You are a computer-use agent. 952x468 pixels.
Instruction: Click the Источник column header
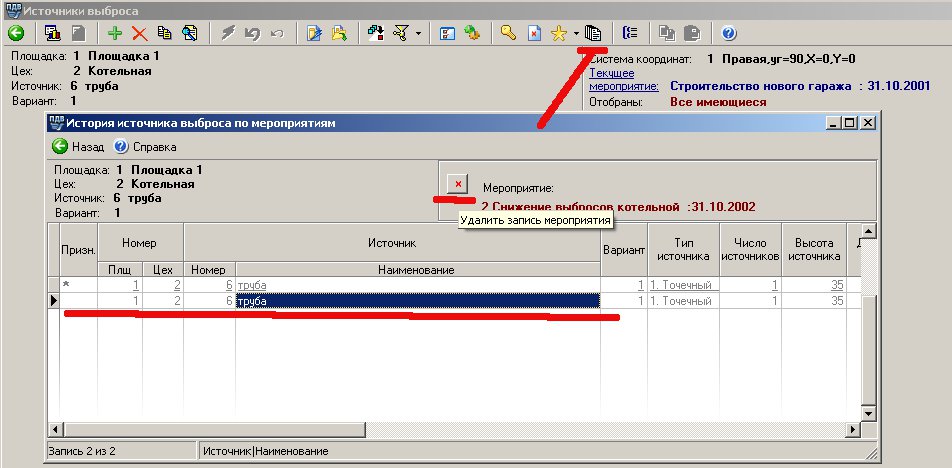tap(390, 243)
